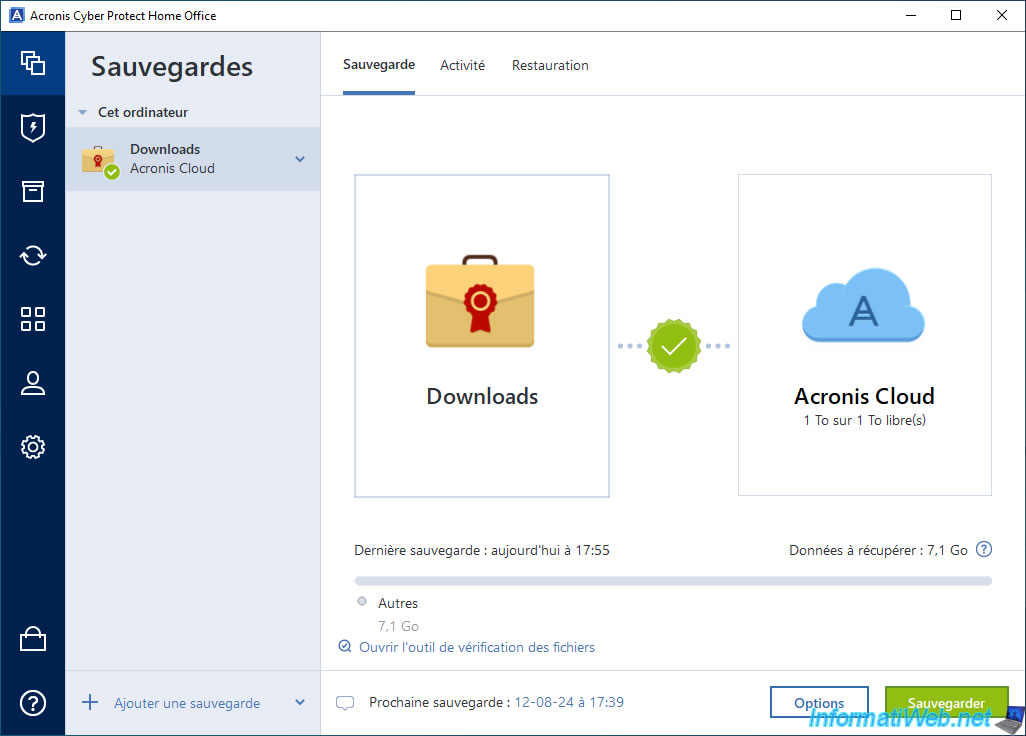Image resolution: width=1026 pixels, height=736 pixels.
Task: Open the Backup section in sidebar
Action: coord(33,63)
